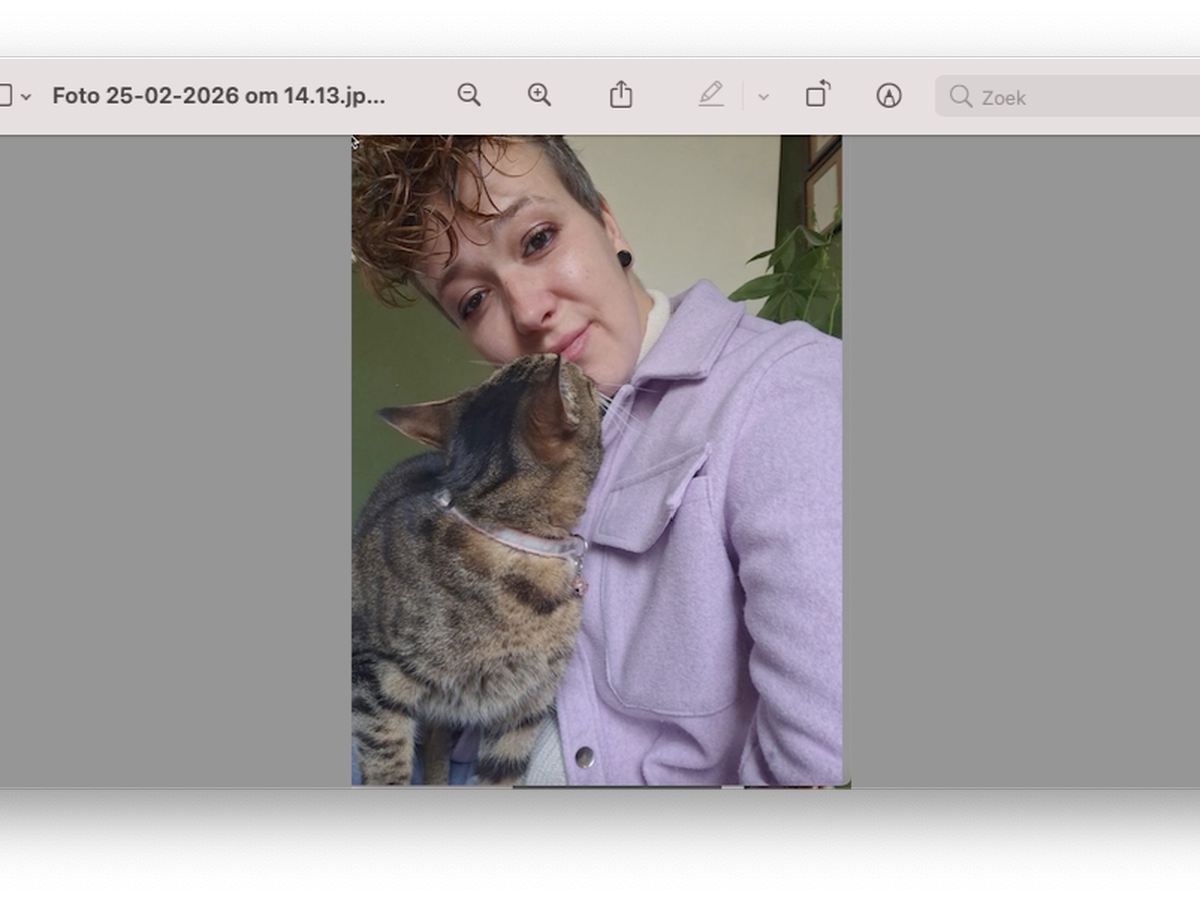Focus the Zoek search field
1200x900 pixels.
tap(1080, 97)
